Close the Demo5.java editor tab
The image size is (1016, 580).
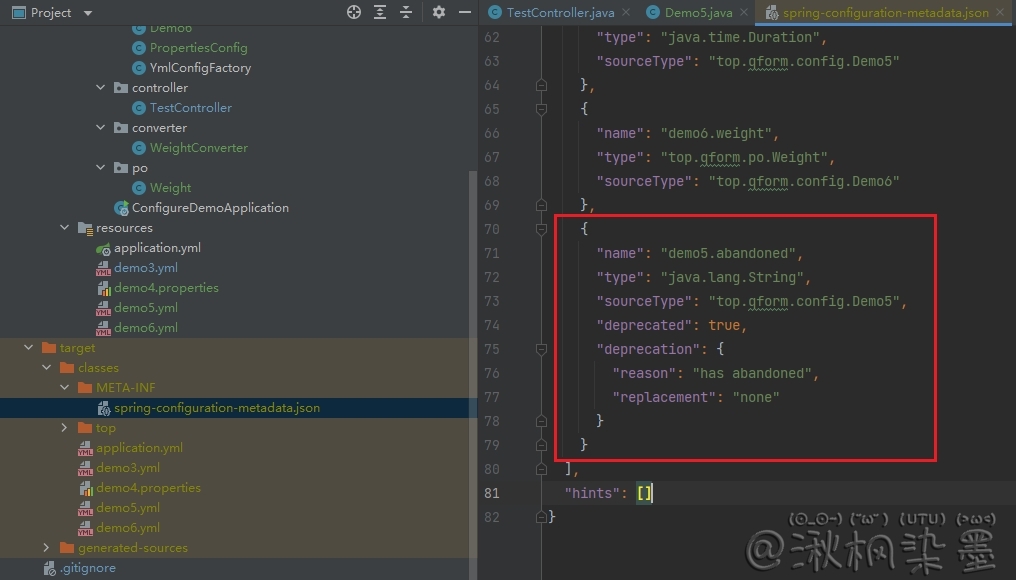click(743, 13)
